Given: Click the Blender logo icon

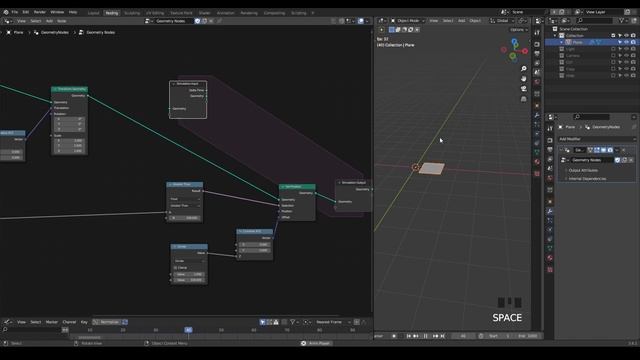Looking at the screenshot, I should 6,12.
